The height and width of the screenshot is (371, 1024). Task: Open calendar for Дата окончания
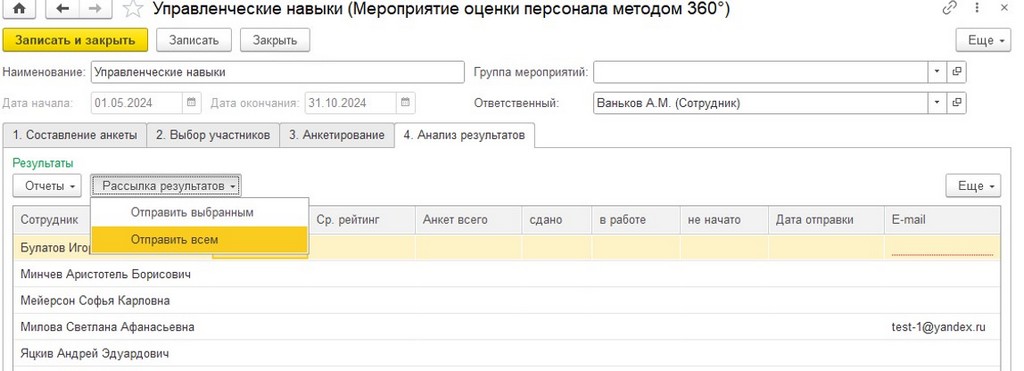click(x=406, y=103)
